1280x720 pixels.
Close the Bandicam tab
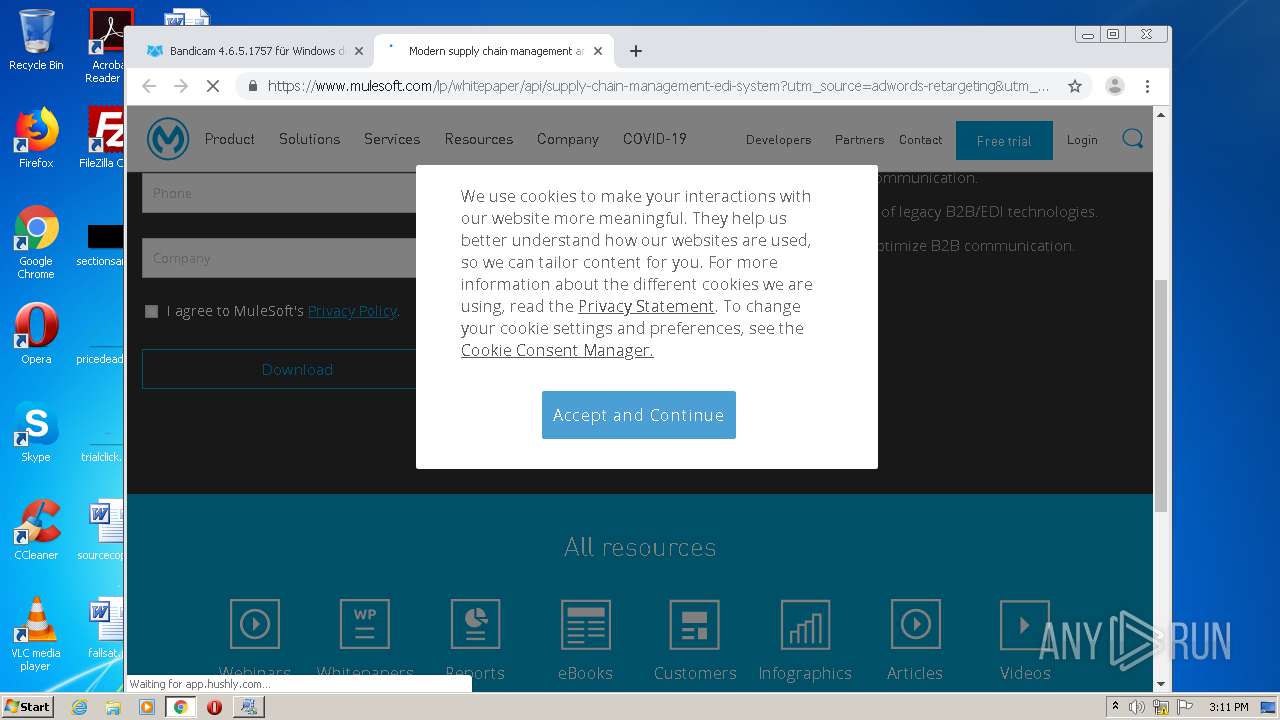(359, 51)
